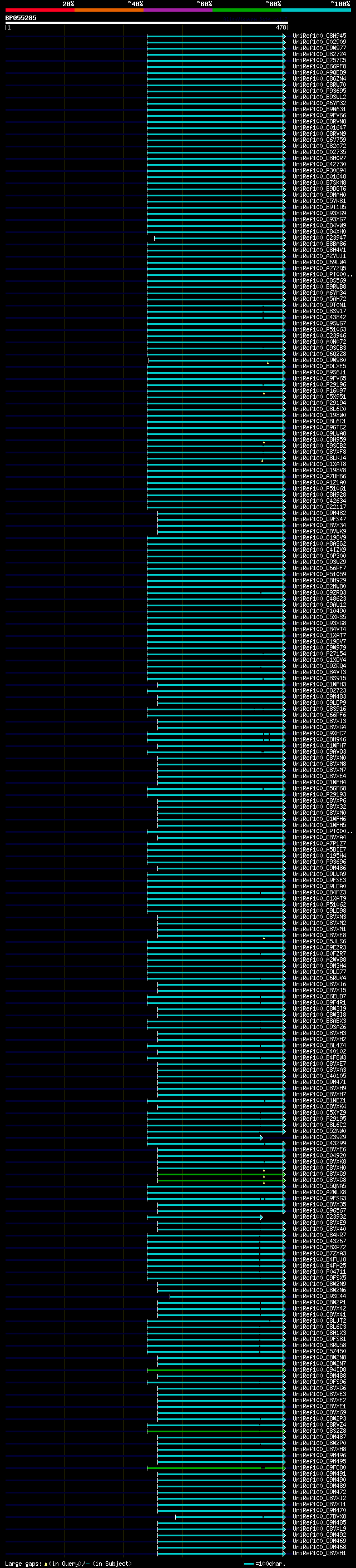This screenshot has width=356, height=1568.
Task: Open hit UniRef100_Q8H945
Action: pos(319,36)
